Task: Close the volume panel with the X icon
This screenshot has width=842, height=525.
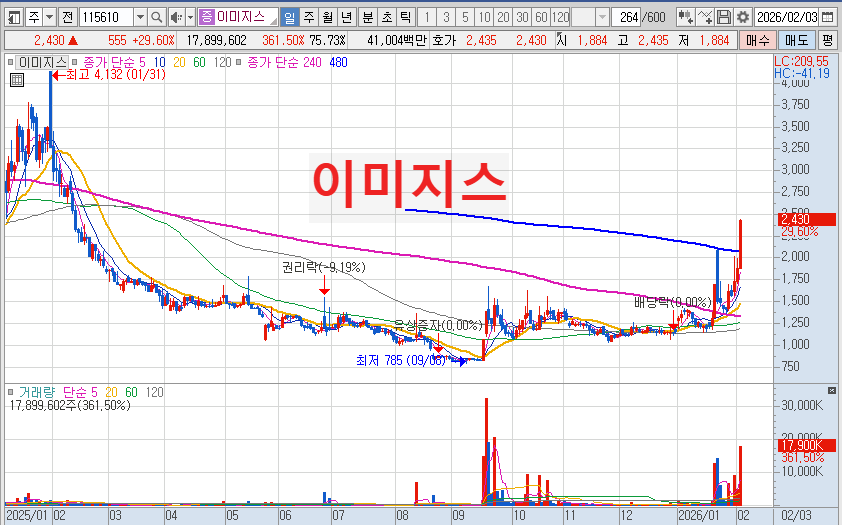Action: [831, 390]
